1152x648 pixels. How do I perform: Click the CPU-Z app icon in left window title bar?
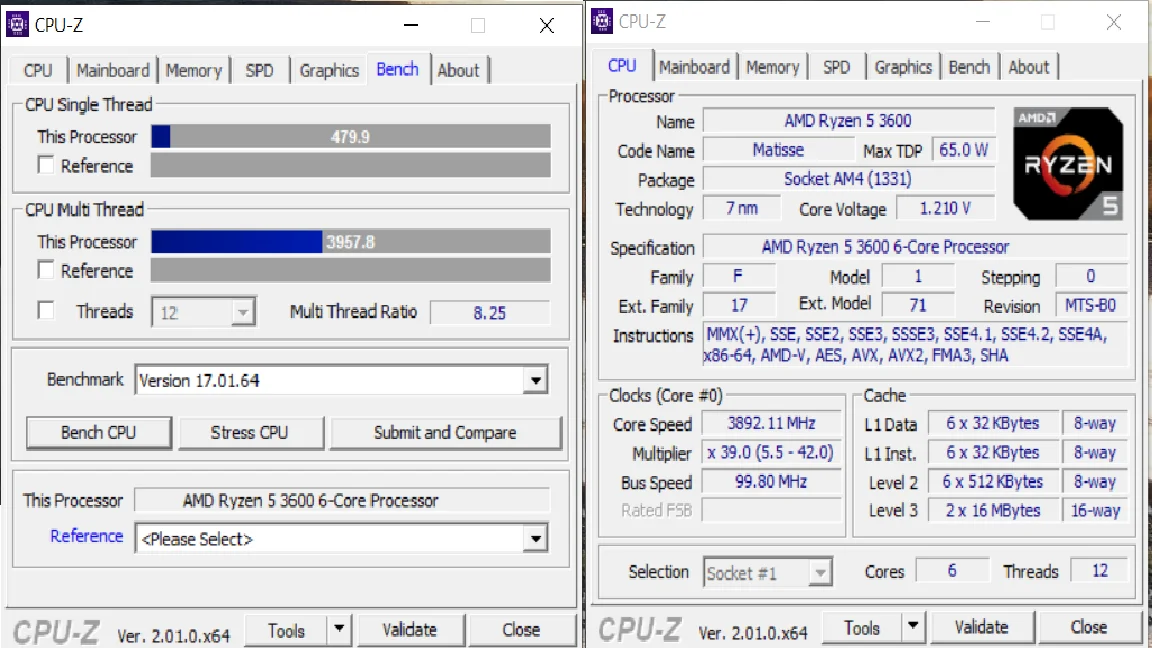click(17, 24)
